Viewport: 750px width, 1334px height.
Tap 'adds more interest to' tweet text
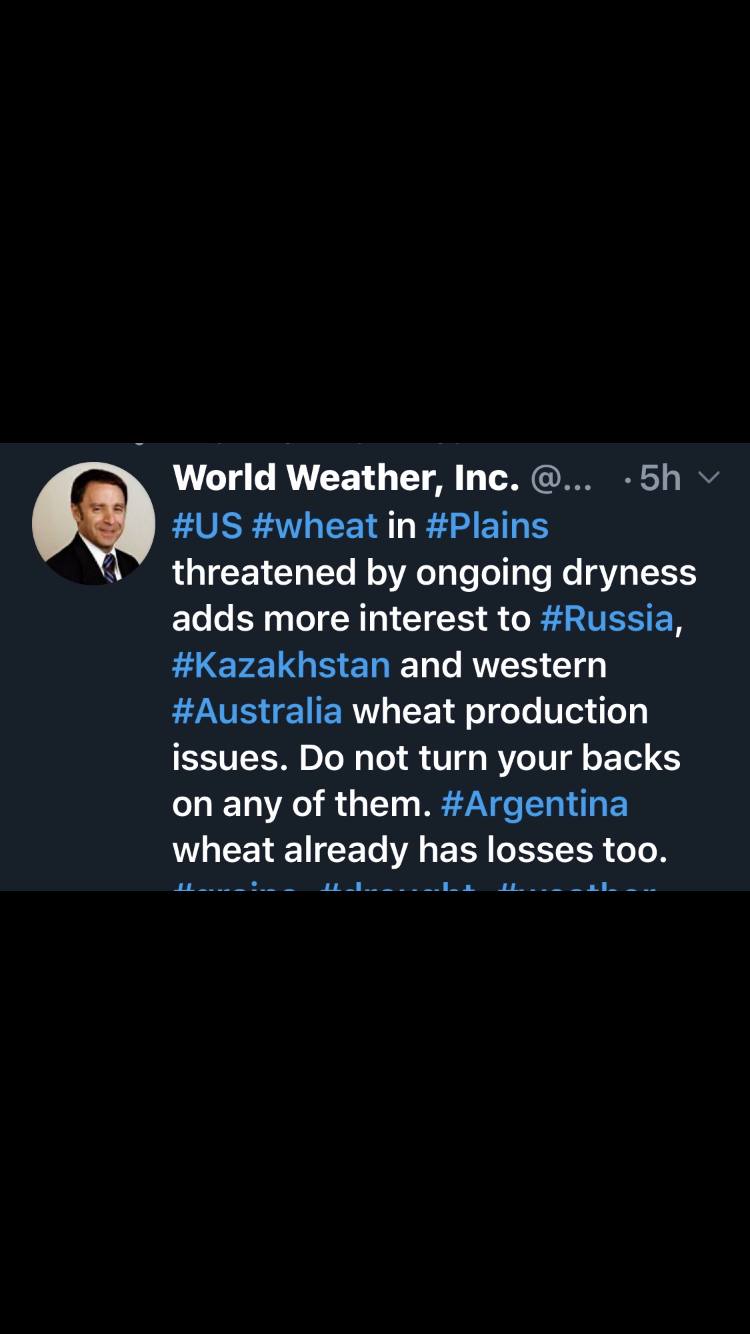click(x=351, y=618)
